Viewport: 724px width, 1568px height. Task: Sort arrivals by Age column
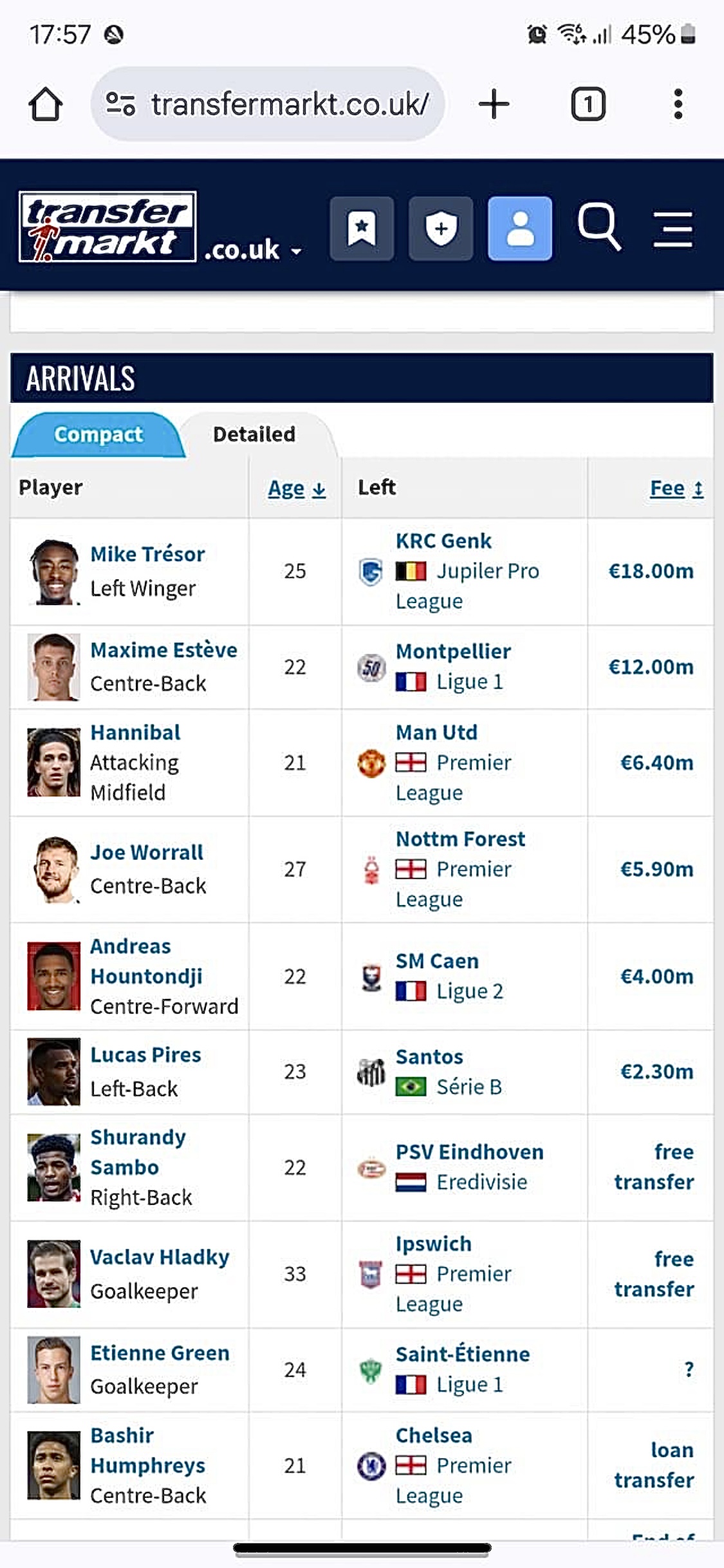click(296, 489)
